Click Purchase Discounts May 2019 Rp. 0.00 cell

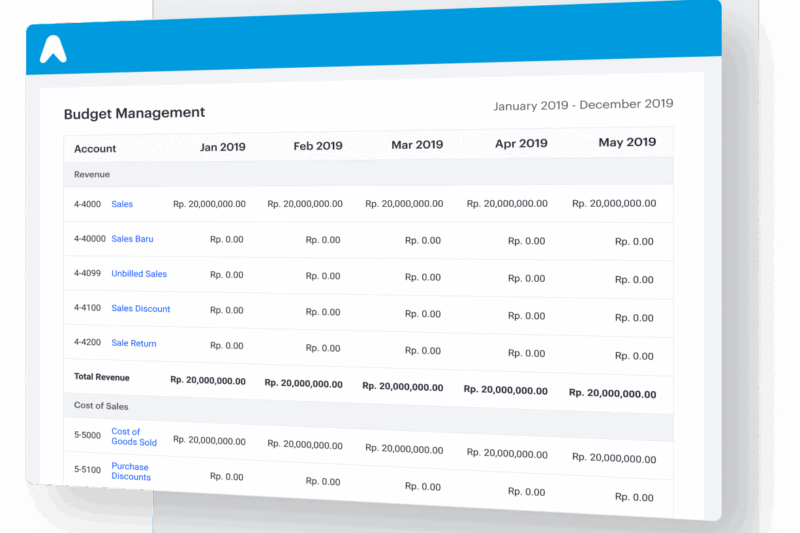pyautogui.click(x=634, y=497)
